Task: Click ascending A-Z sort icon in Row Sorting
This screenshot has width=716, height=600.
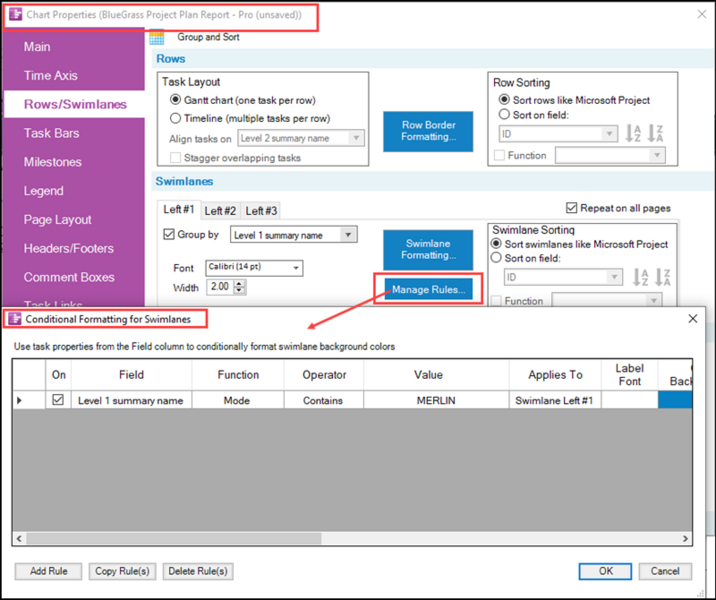Action: coord(633,133)
